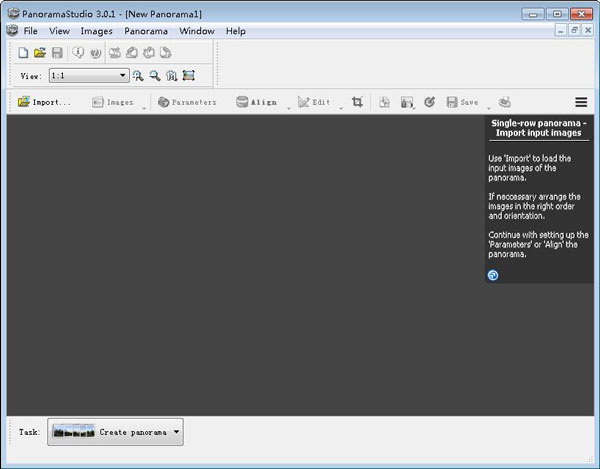Click the image icon with a small arrow left of Save
The height and width of the screenshot is (469, 600).
click(407, 103)
